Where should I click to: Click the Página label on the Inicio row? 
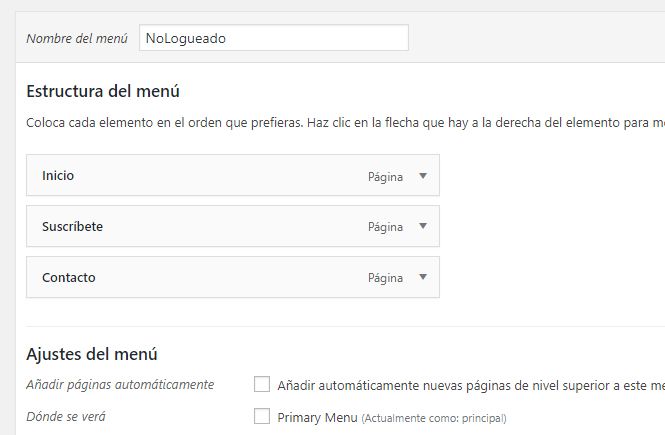tap(385, 177)
